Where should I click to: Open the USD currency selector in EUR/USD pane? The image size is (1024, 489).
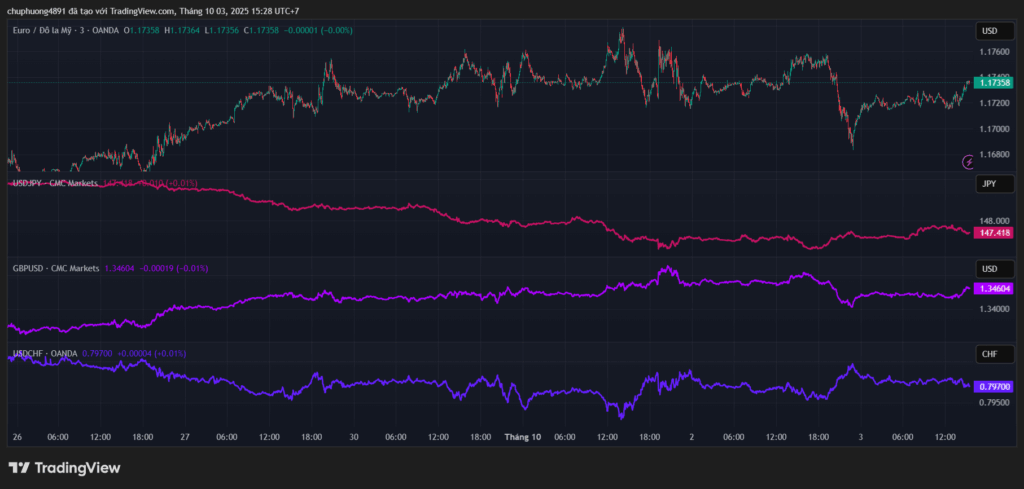[x=994, y=32]
